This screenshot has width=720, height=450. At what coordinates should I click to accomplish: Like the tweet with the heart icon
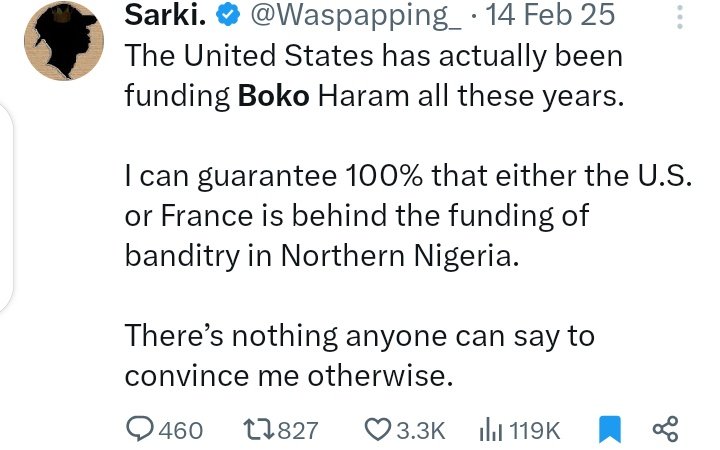coord(377,429)
